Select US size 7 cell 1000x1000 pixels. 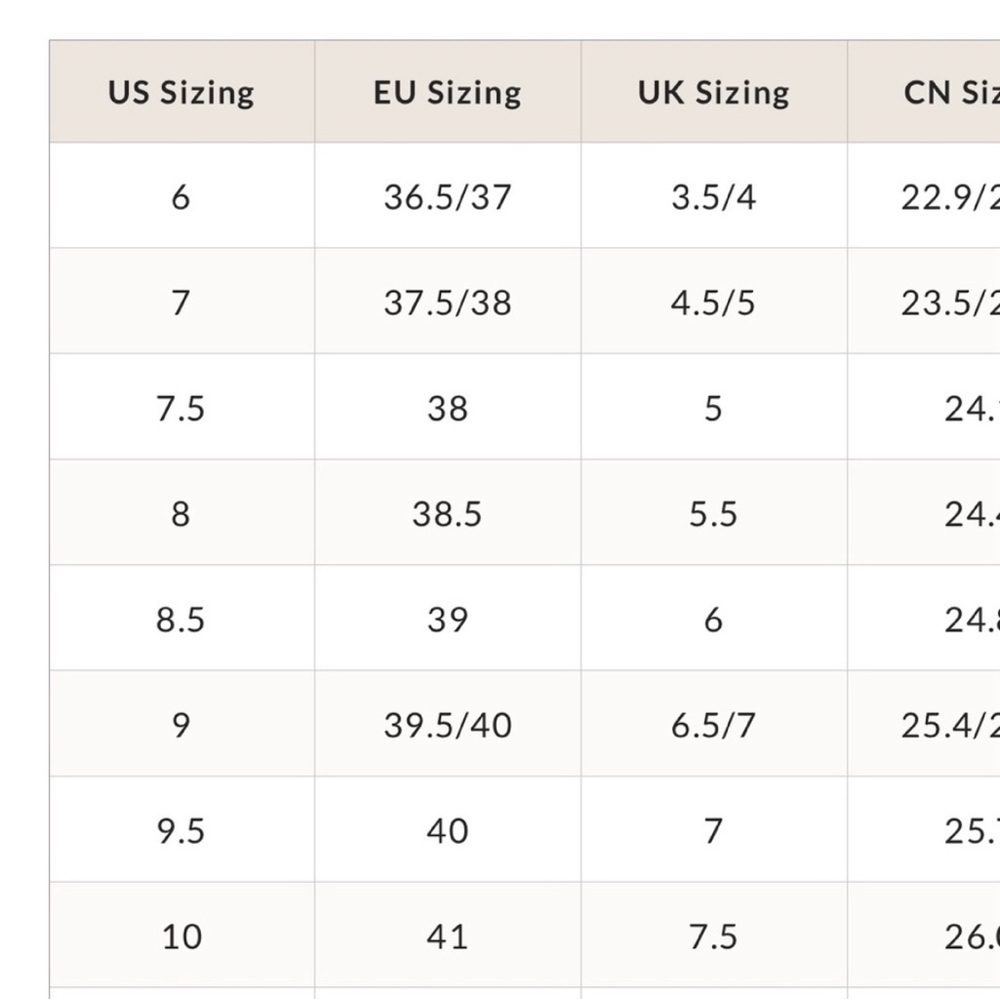pyautogui.click(x=180, y=302)
